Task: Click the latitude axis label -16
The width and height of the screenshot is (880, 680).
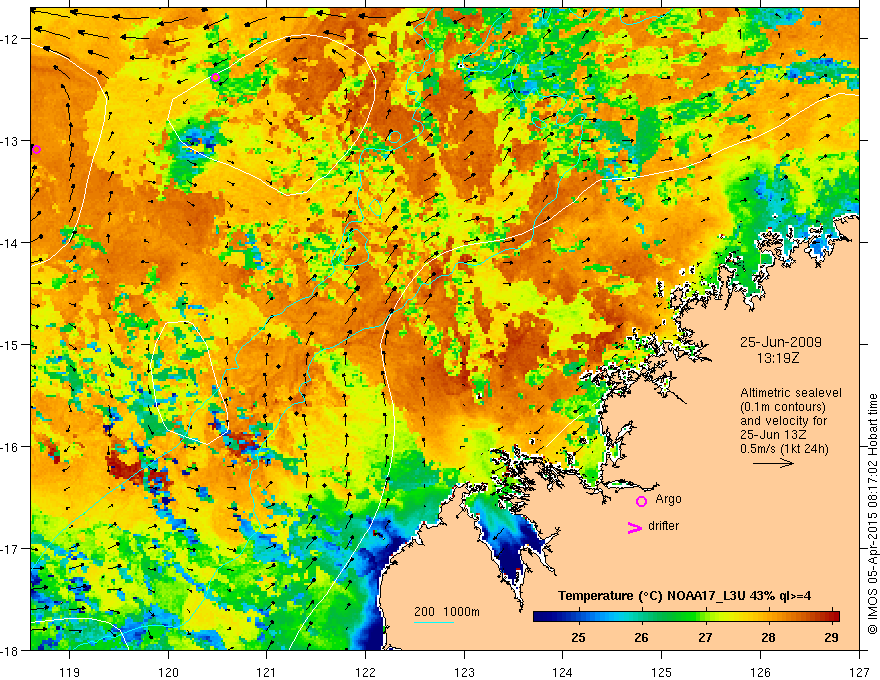Action: 12,447
